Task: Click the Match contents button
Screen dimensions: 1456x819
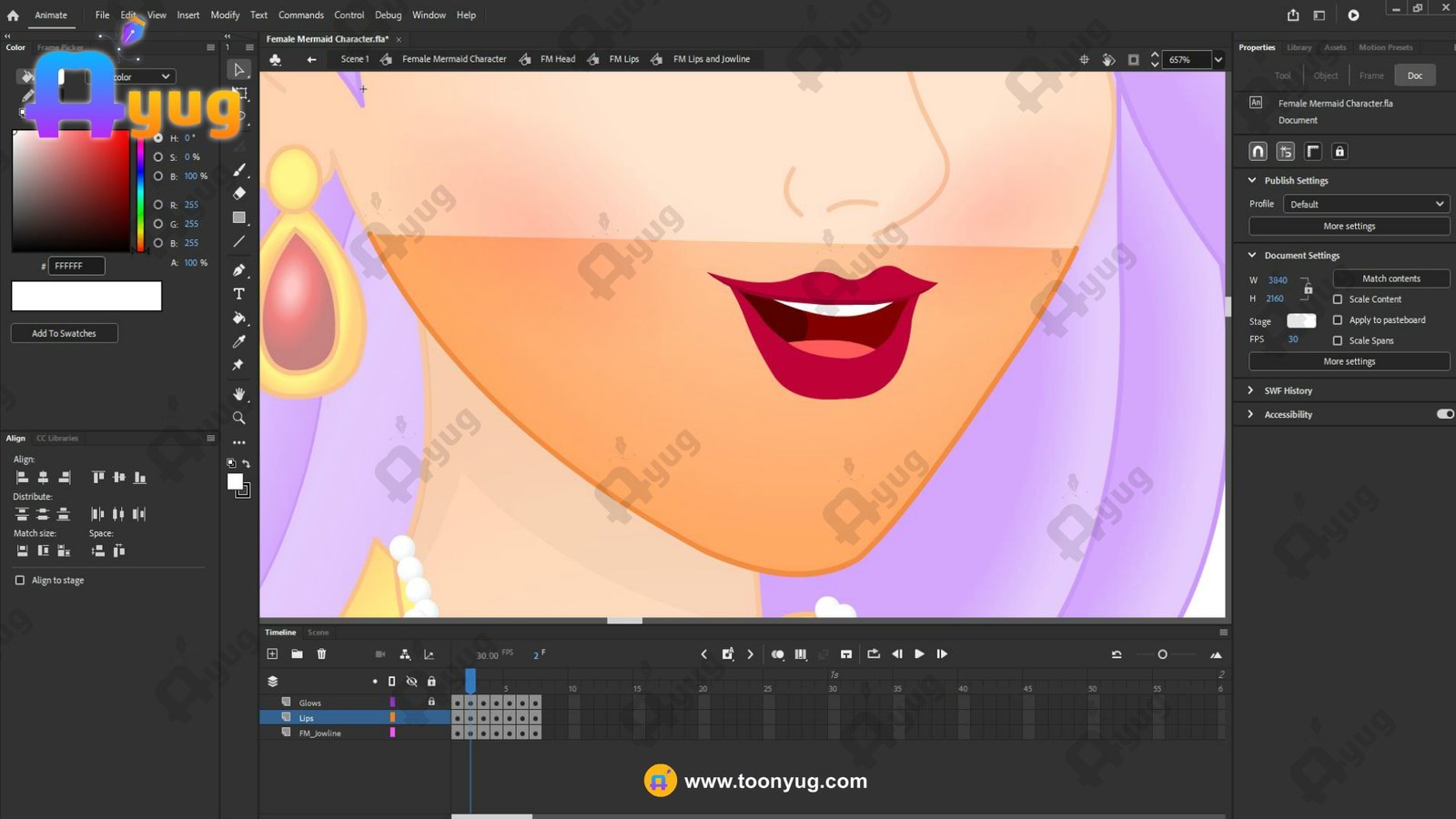Action: click(x=1390, y=278)
